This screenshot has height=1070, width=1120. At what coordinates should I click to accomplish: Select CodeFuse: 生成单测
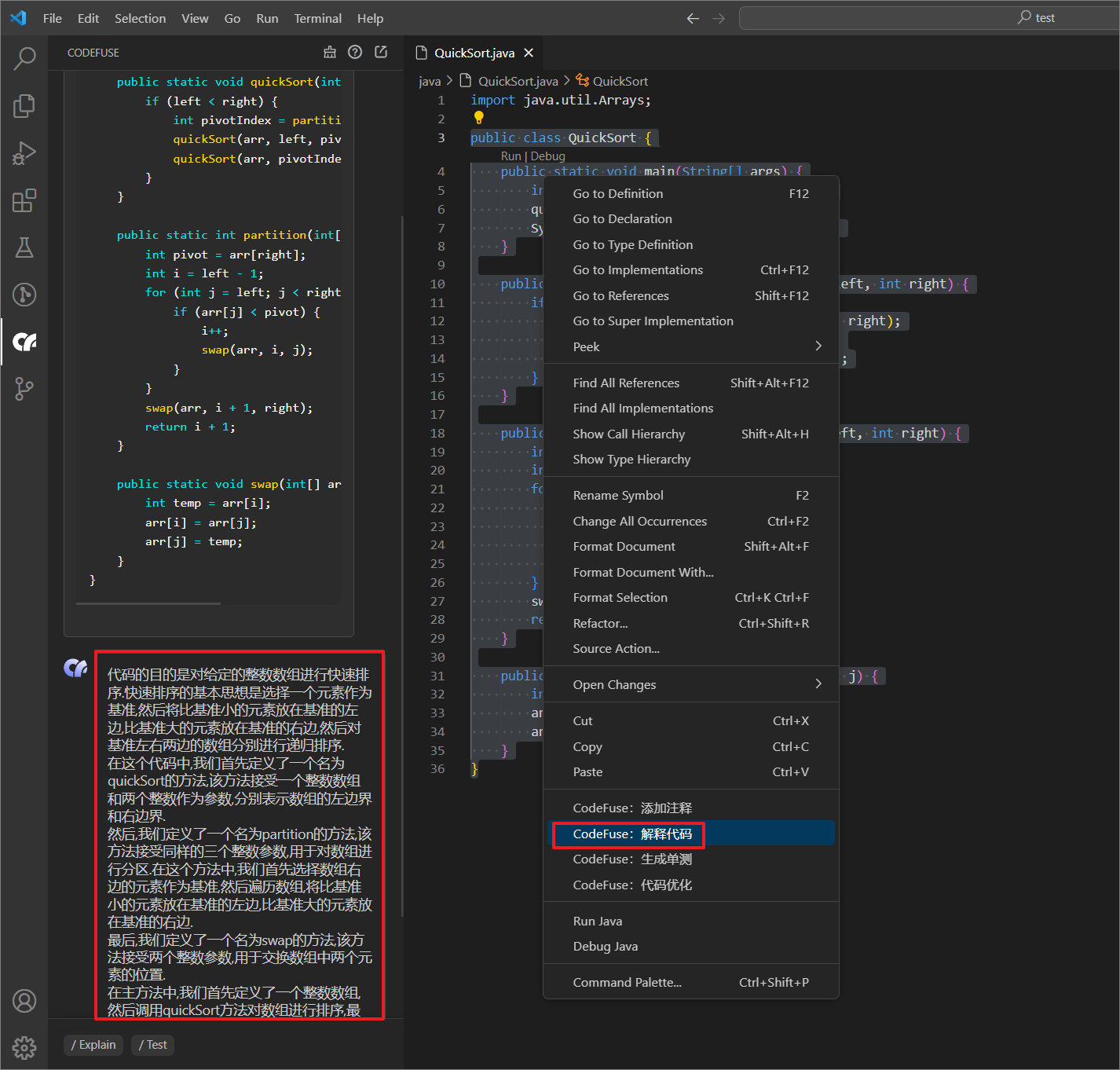691,859
